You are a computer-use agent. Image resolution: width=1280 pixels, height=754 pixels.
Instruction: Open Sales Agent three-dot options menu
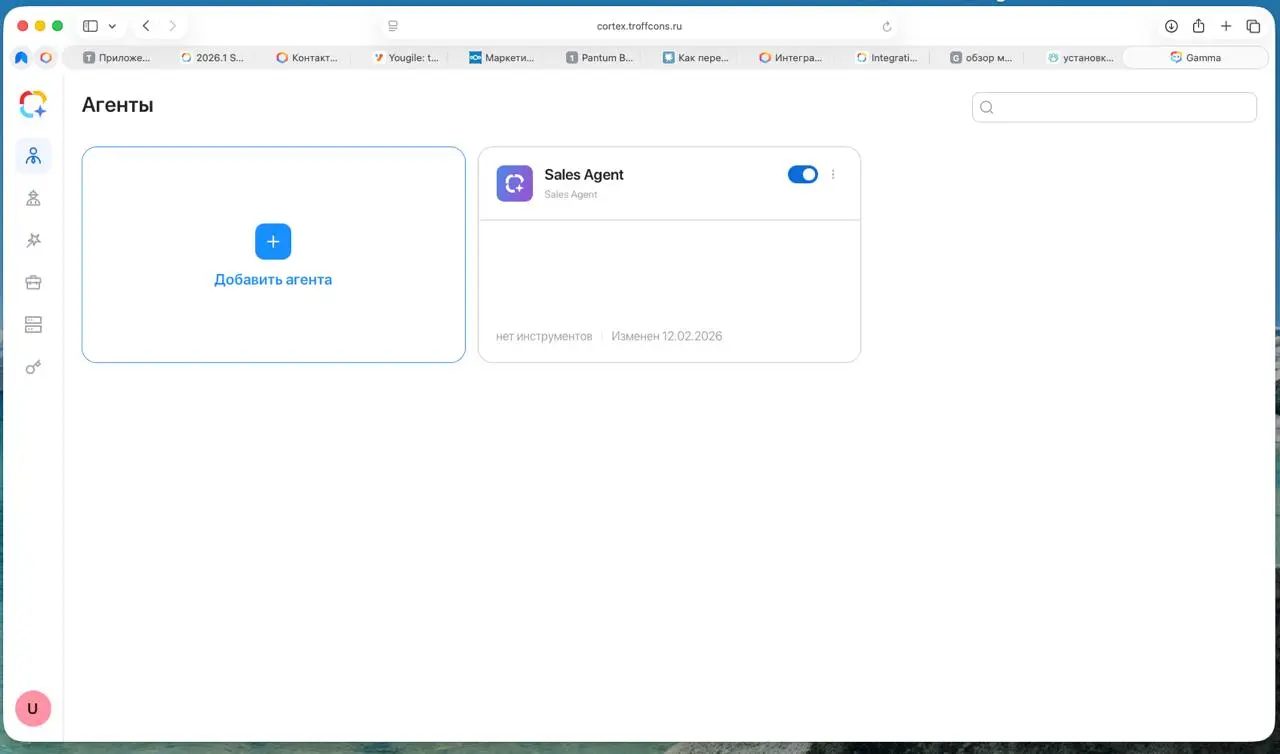(833, 175)
